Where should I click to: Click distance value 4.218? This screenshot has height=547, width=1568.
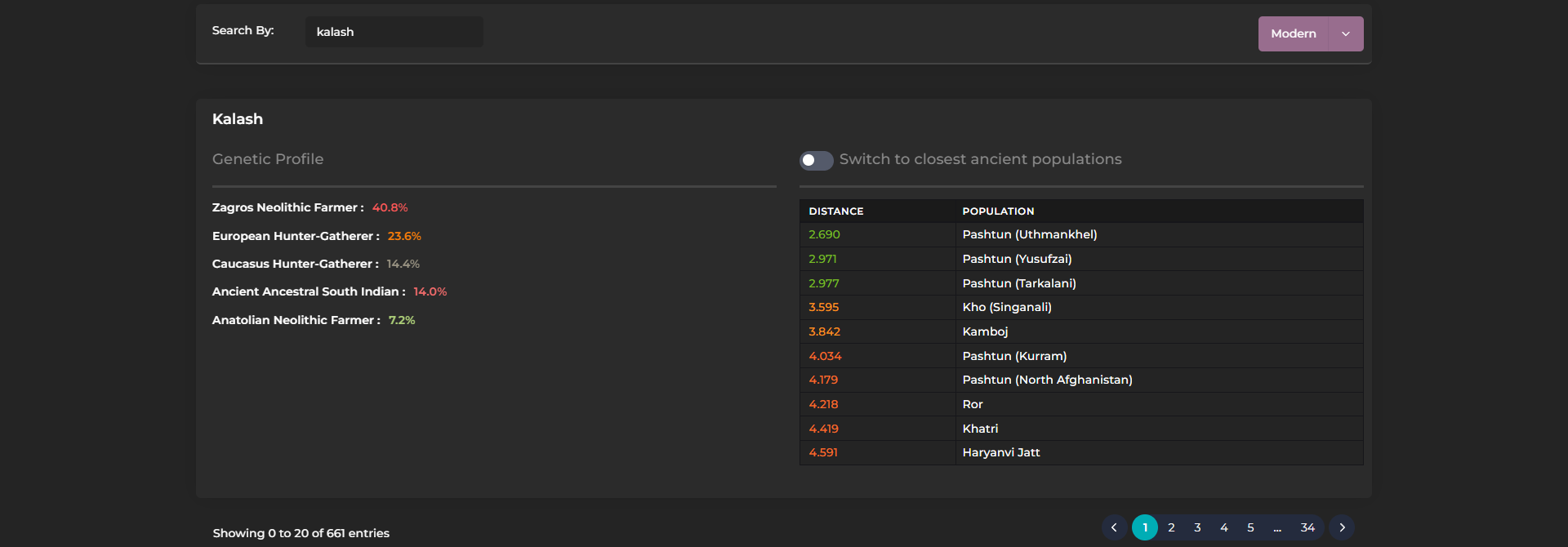(x=823, y=404)
